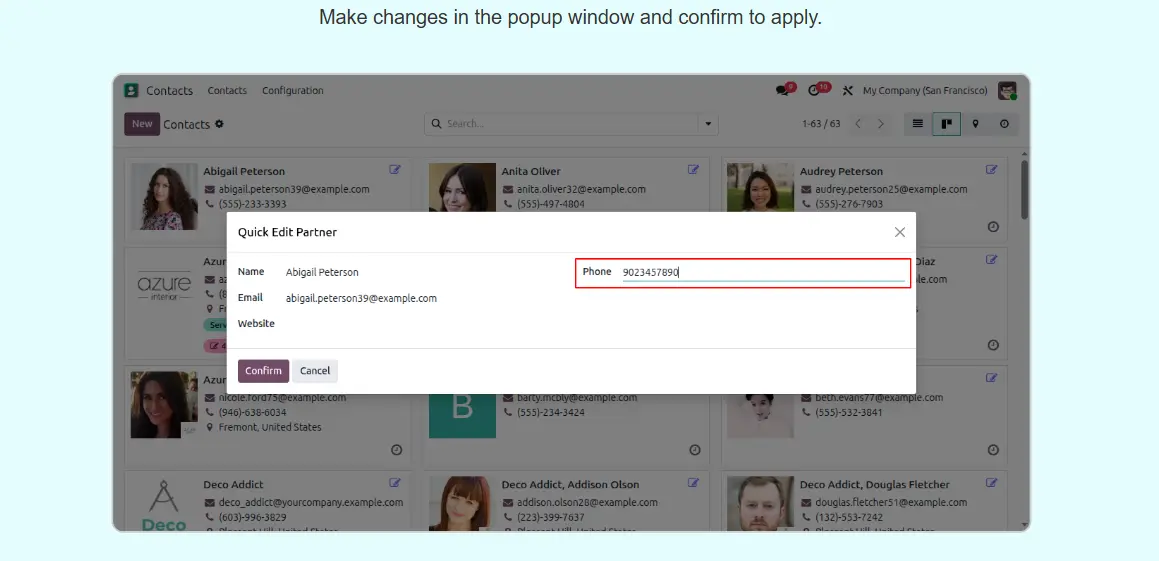1159x561 pixels.
Task: Switch to activity view
Action: (1004, 124)
